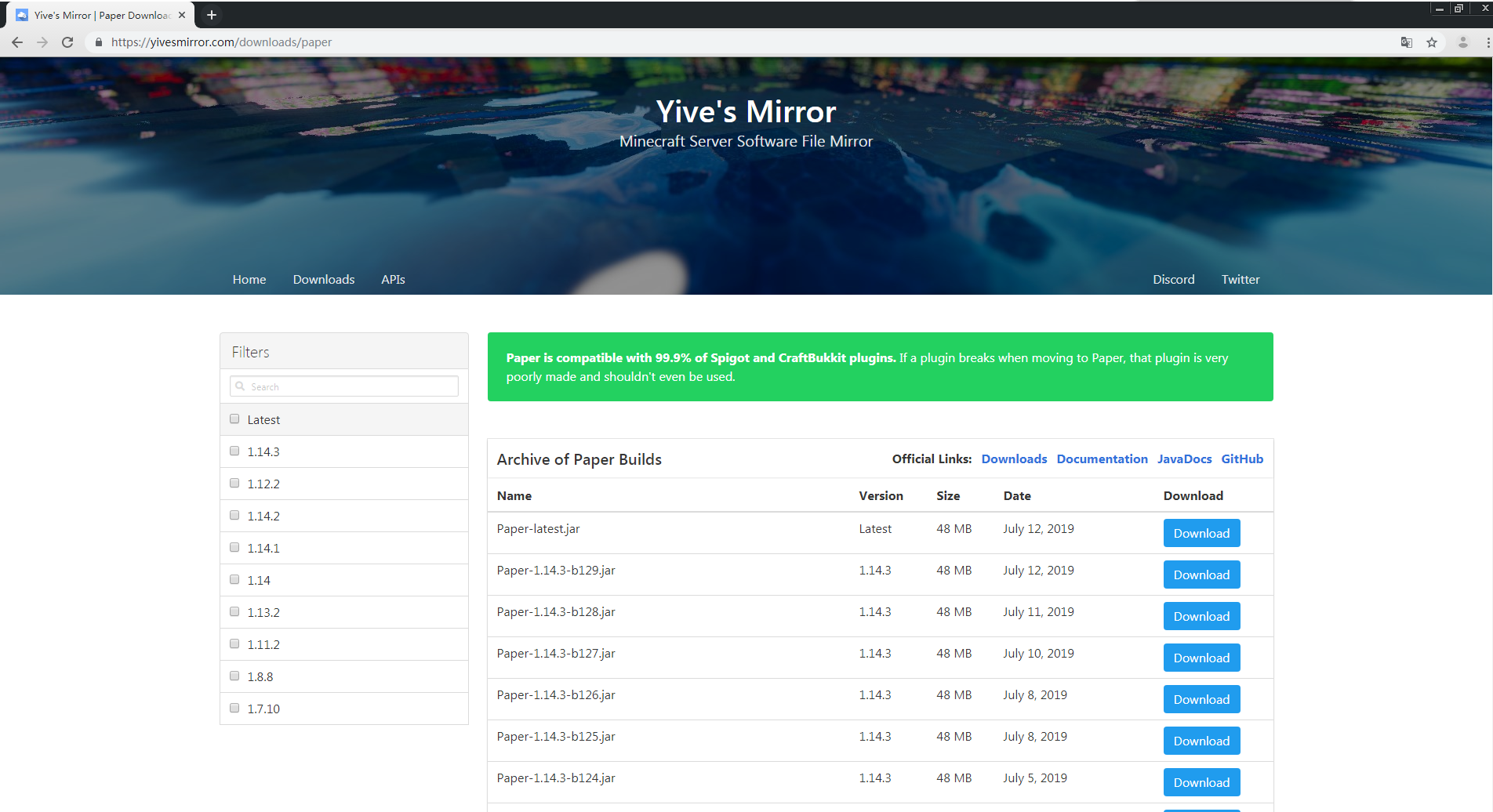The height and width of the screenshot is (812, 1493).
Task: Go forward in browser history
Action: 42,42
